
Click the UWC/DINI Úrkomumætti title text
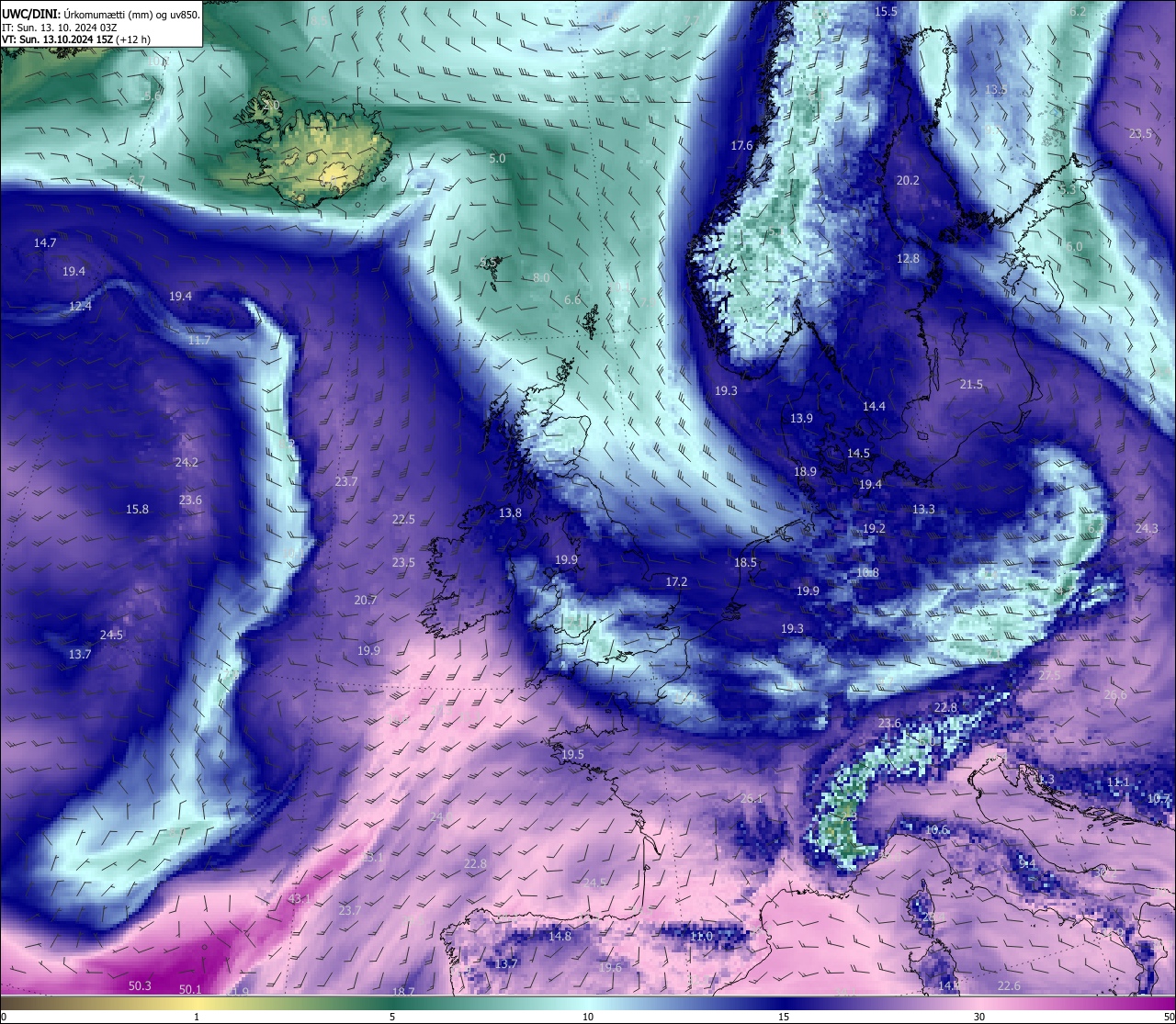[x=100, y=14]
